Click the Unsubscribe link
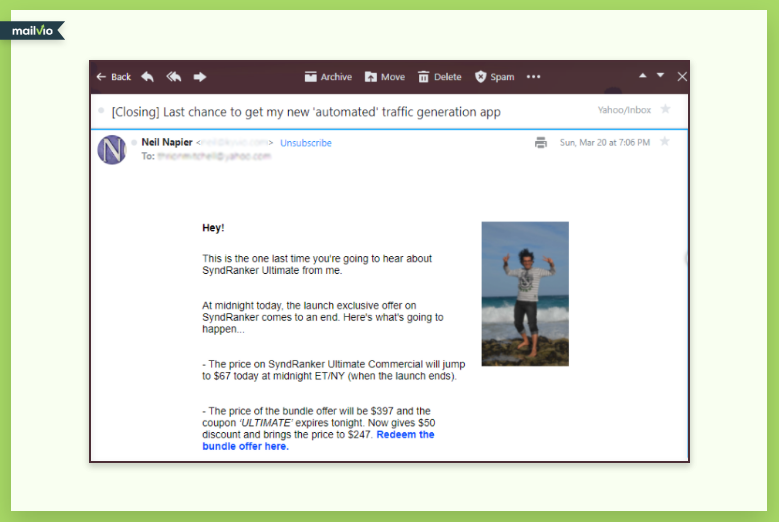779x522 pixels. 306,143
